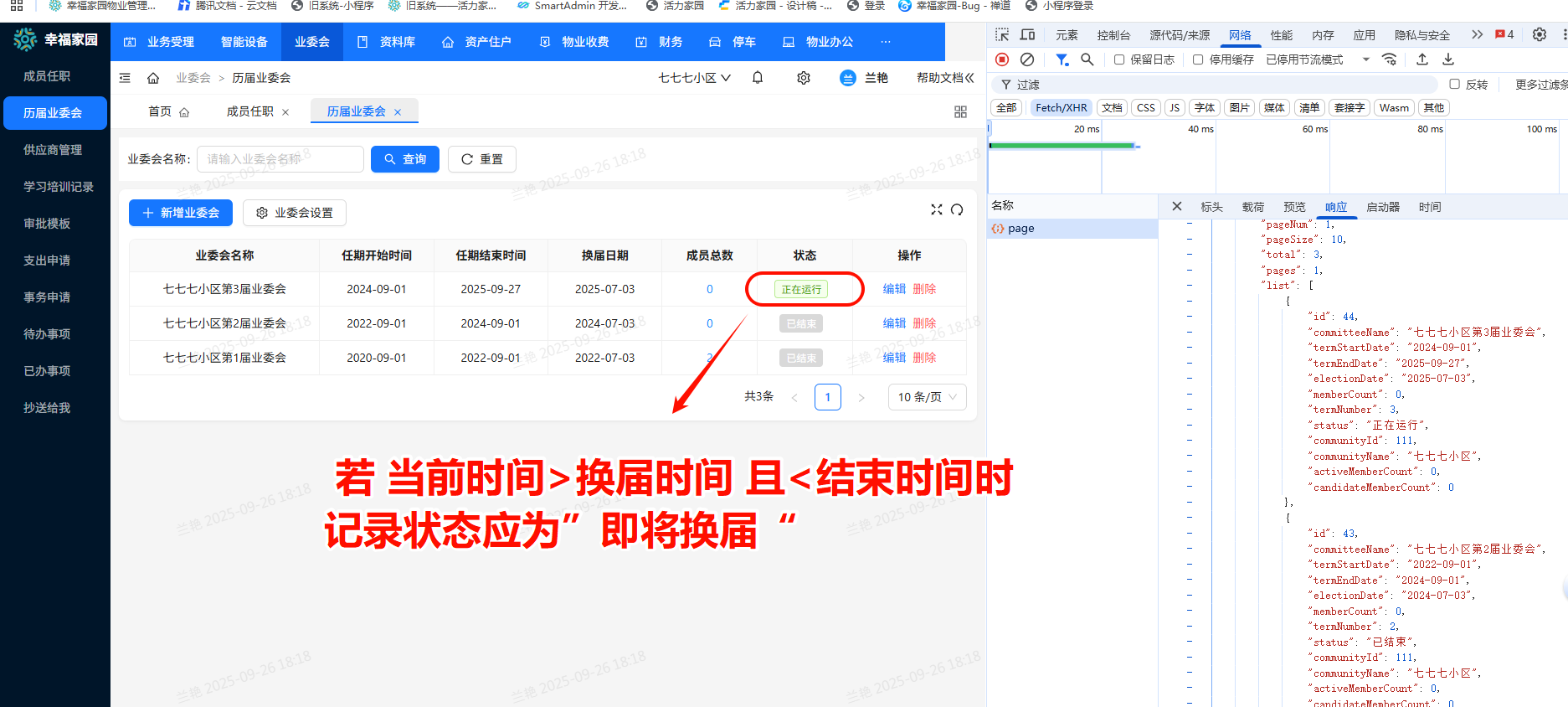Viewport: 1568px width, 707px height.
Task: Click the 新增业委会 button
Action: coord(181,213)
